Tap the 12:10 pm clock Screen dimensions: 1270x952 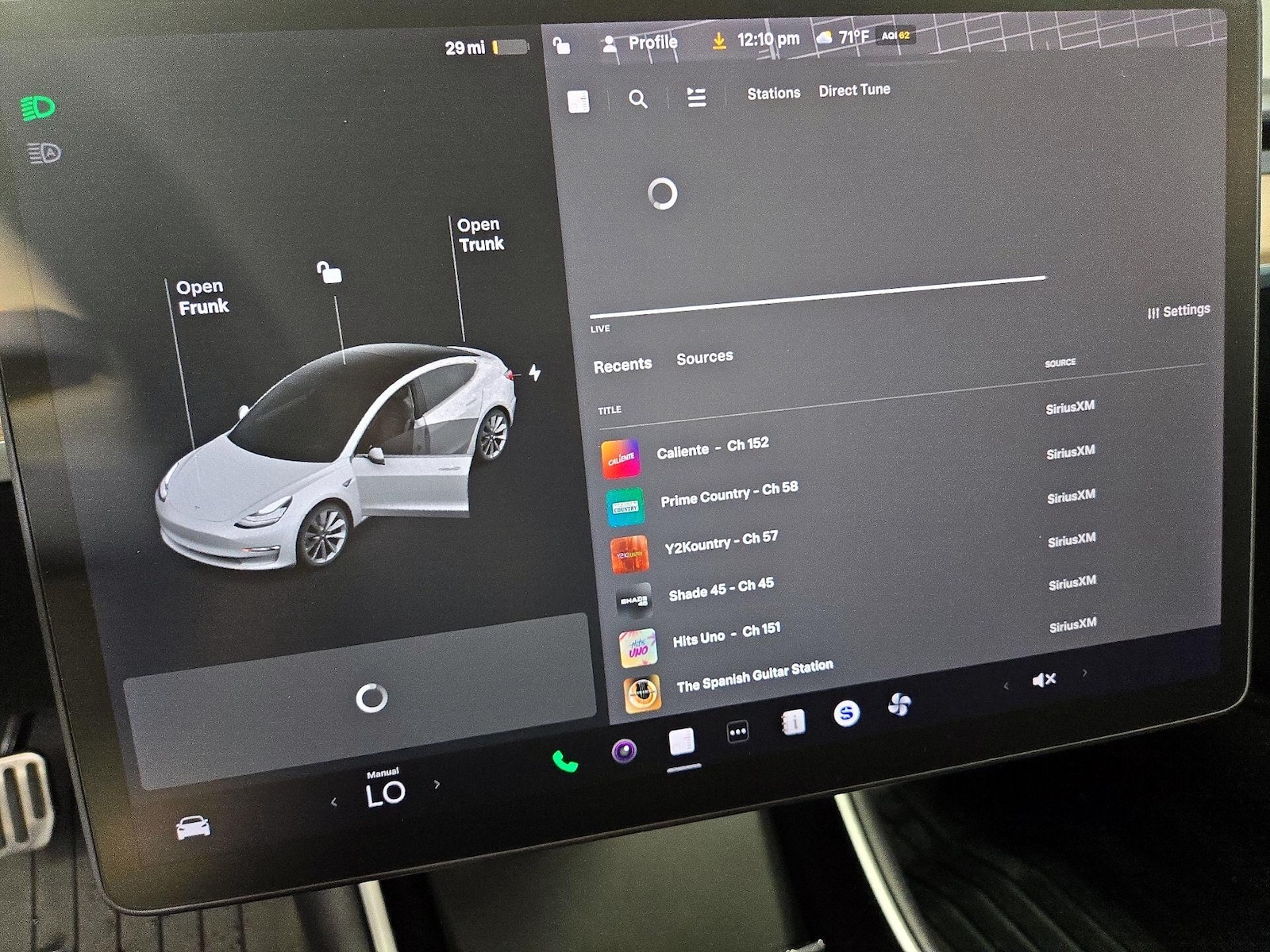[768, 39]
